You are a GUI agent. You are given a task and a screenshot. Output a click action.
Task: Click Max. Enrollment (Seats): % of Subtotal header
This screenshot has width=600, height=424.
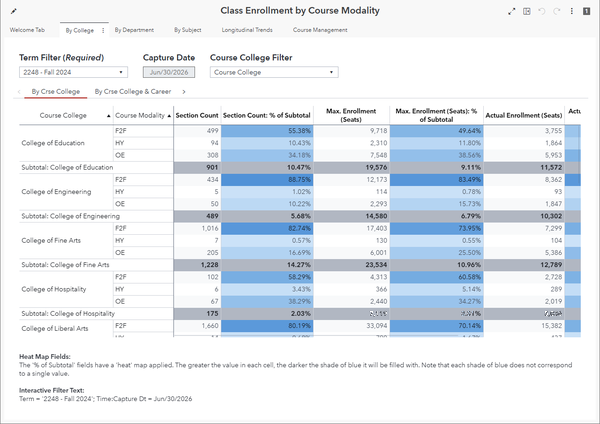coord(436,115)
